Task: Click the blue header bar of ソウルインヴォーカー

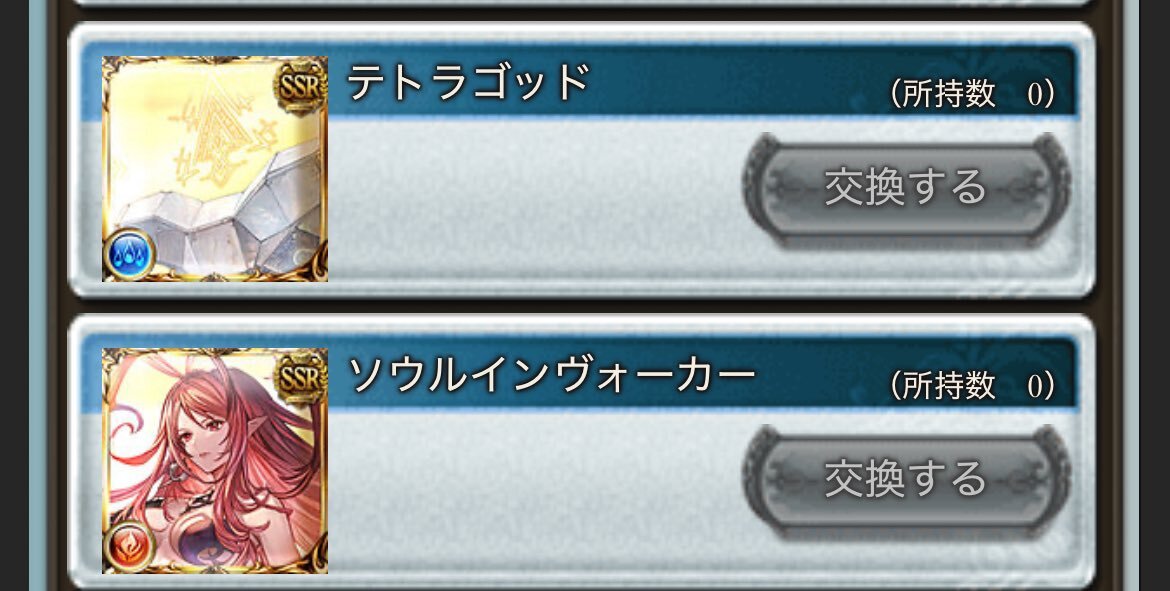Action: click(701, 374)
